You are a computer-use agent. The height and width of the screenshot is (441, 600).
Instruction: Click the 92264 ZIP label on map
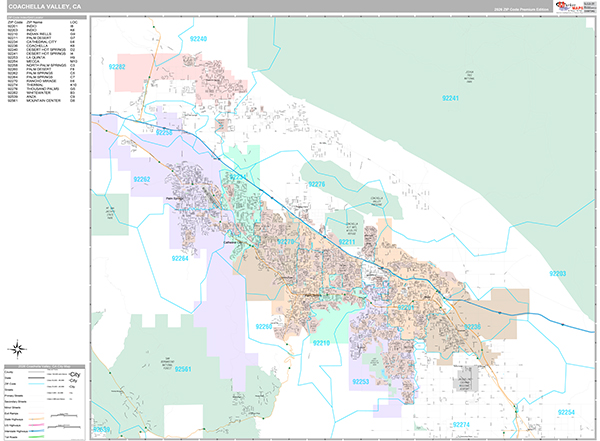[x=179, y=259]
